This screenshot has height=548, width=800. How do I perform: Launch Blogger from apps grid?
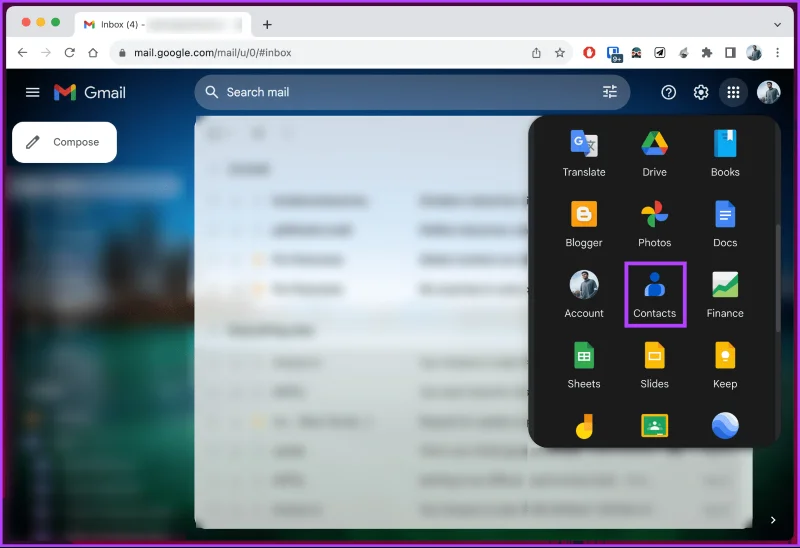coord(584,223)
